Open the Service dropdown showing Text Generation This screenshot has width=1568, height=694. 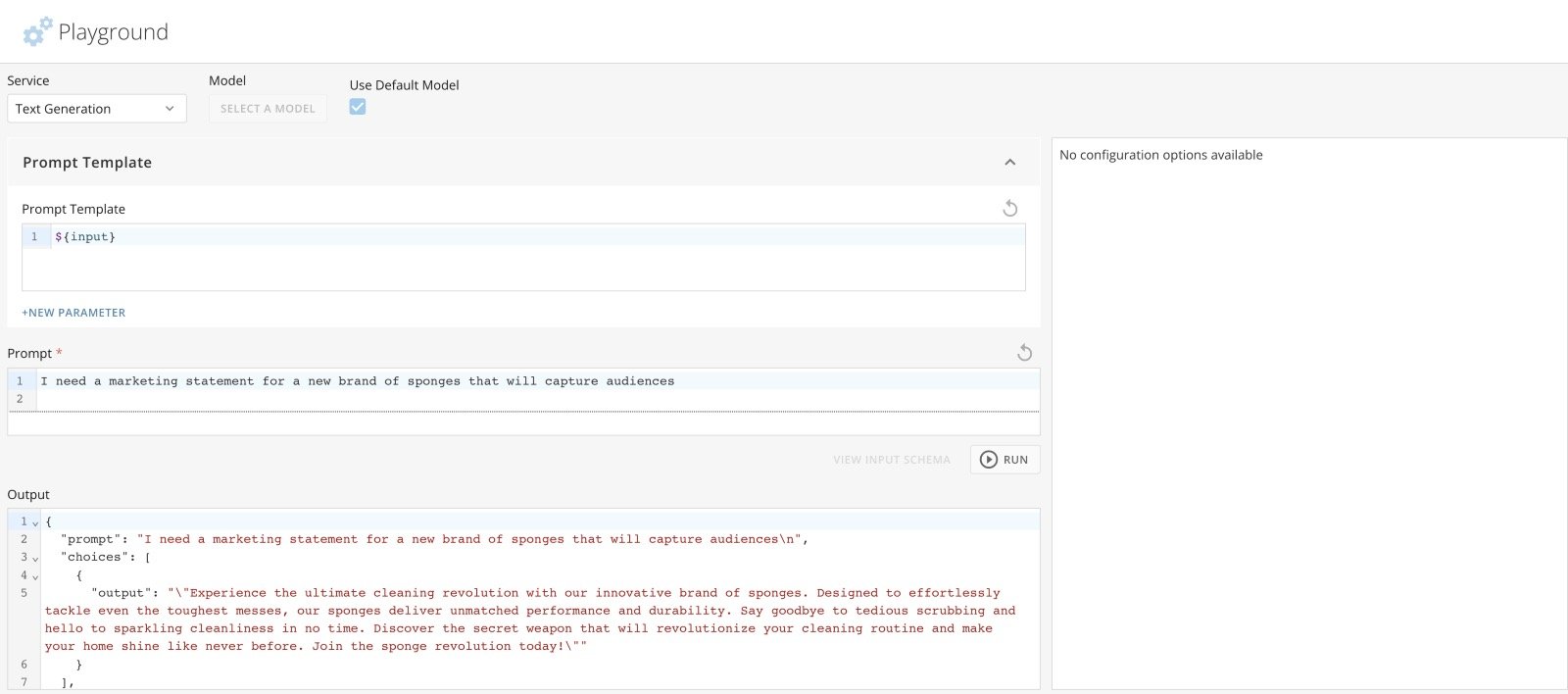click(x=96, y=108)
